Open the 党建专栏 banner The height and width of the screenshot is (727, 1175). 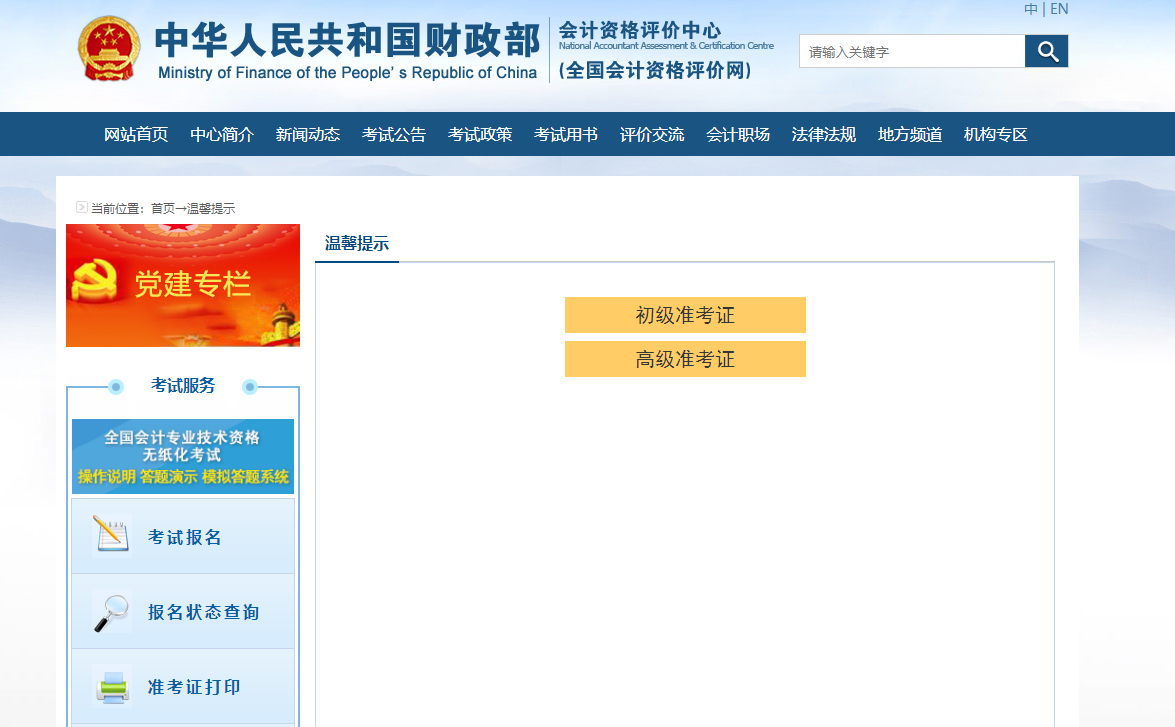183,285
